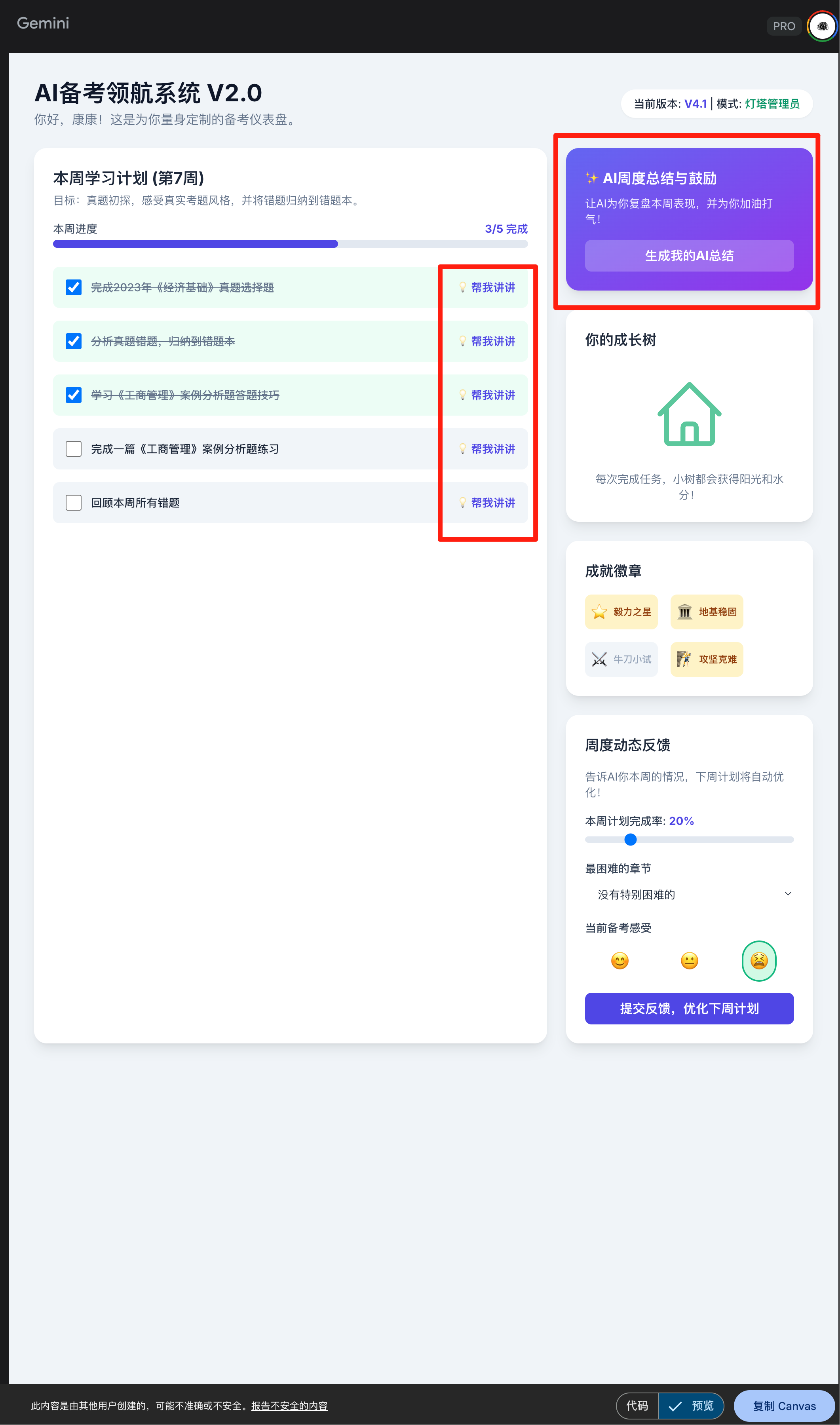
Task: Check the 完成一篇《工商管理》案例分析题练习 checkbox
Action: (x=74, y=449)
